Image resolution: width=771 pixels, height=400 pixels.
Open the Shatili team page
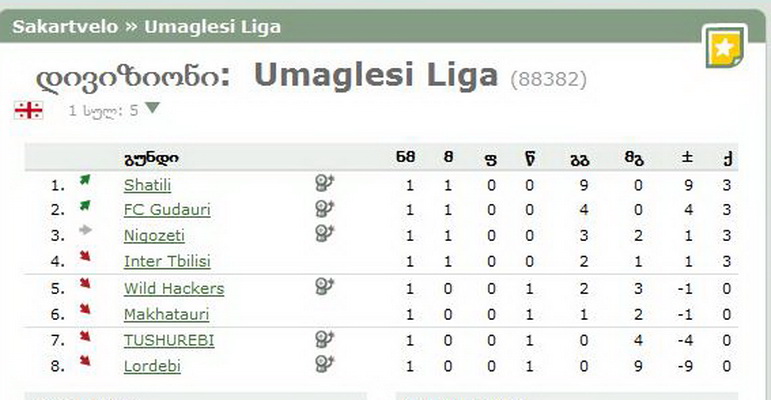tap(148, 185)
